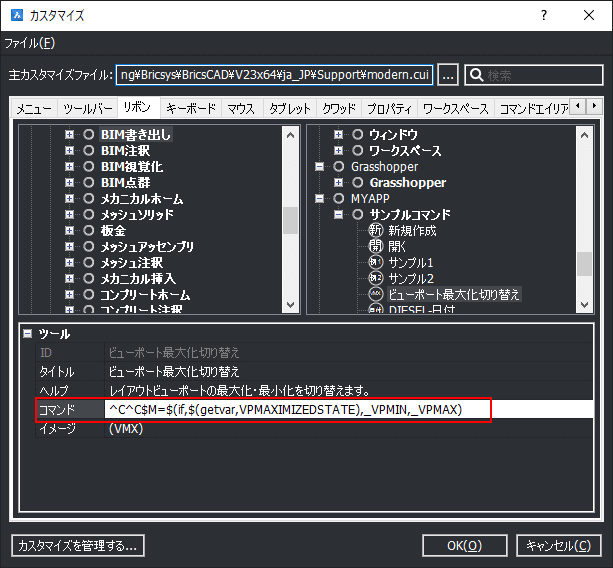This screenshot has width=613, height=568.
Task: Click the circle icon beside メッシュソリッド
Action: [89, 214]
